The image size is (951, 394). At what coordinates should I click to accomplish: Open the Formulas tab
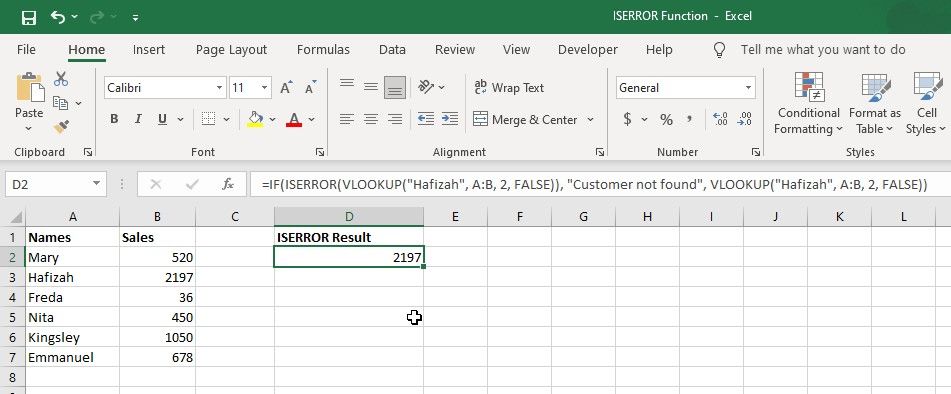click(x=323, y=50)
